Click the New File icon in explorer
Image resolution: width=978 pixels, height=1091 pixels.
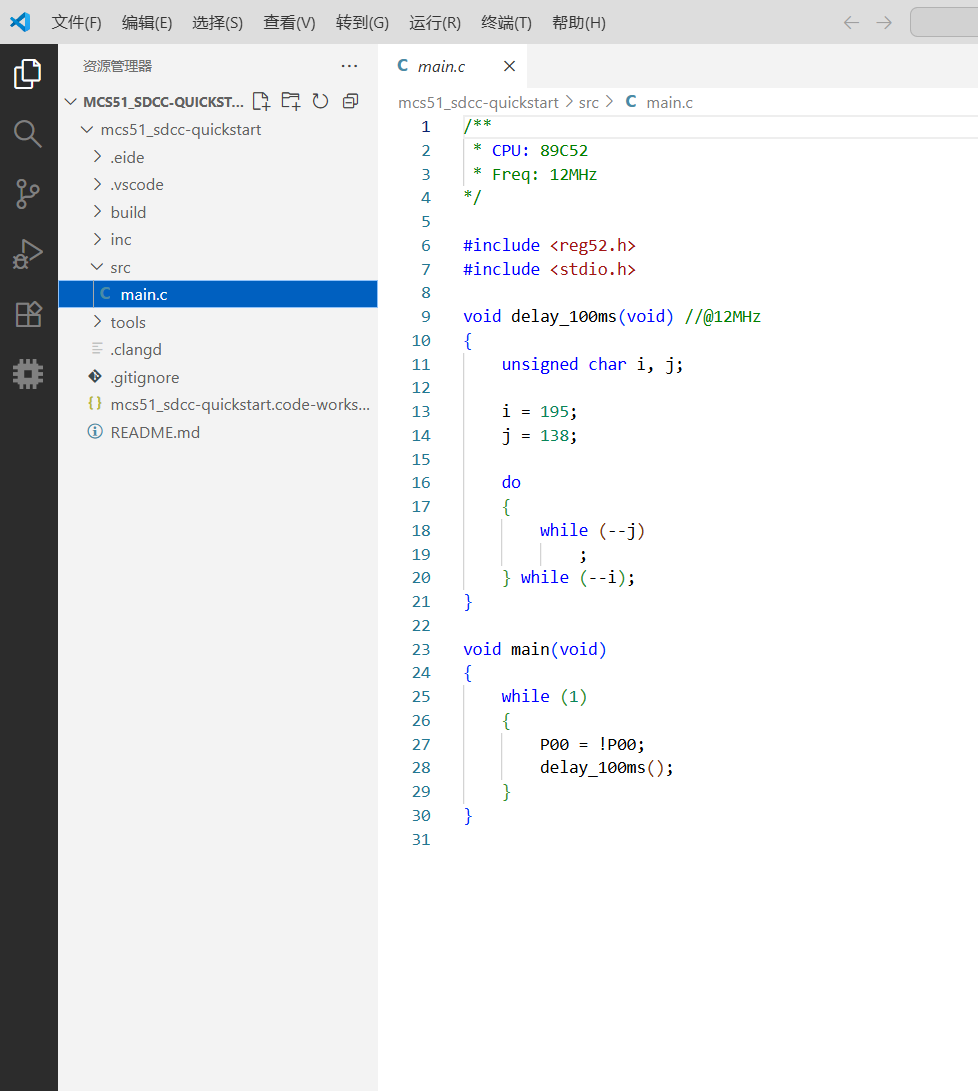(261, 101)
